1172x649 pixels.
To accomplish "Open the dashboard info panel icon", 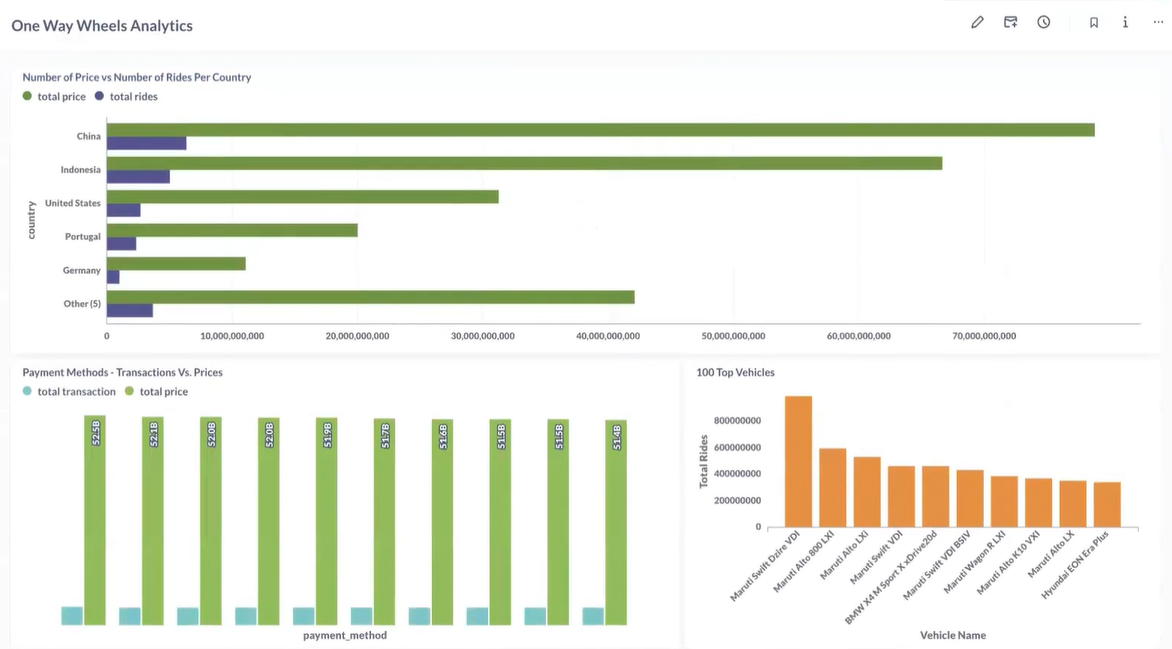I will click(x=1125, y=22).
